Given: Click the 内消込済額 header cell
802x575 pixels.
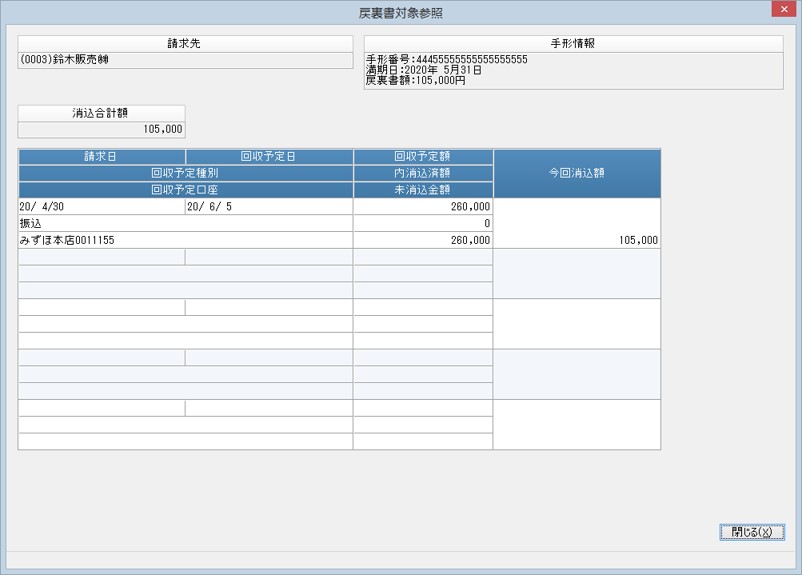Looking at the screenshot, I should click(x=422, y=173).
